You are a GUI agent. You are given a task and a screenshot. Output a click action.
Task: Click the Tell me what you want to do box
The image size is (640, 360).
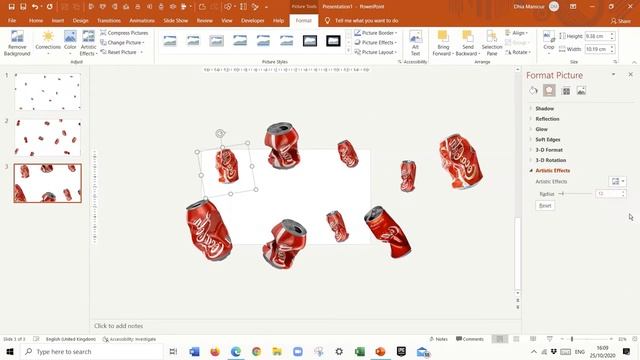click(x=366, y=20)
